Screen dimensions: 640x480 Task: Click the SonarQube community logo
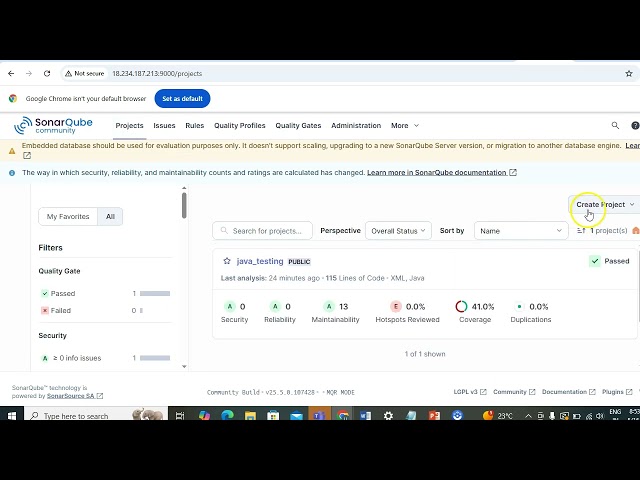click(53, 125)
